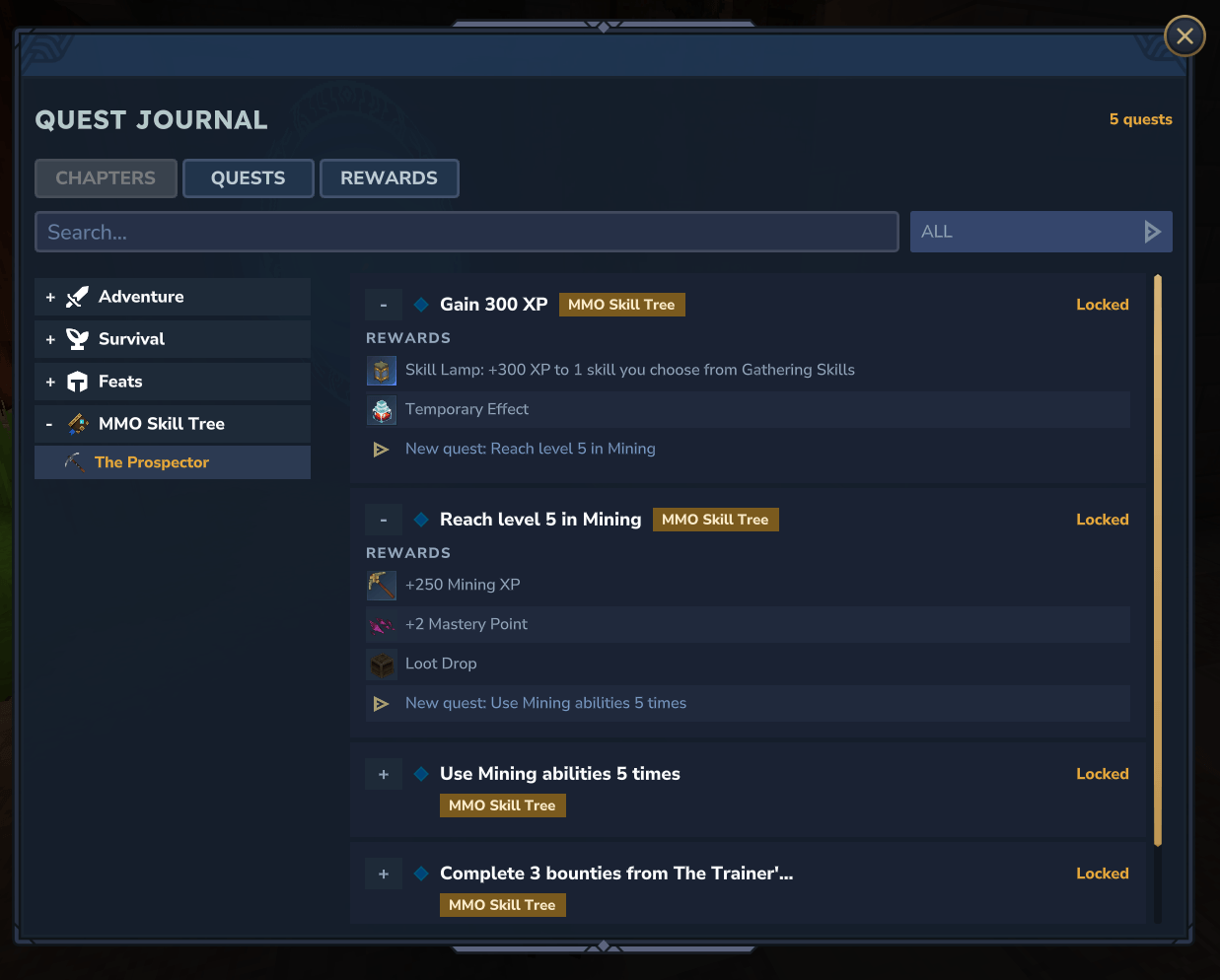Click arrow icon beside New quest: Reach level 5
The width and height of the screenshot is (1220, 980).
[x=381, y=450]
